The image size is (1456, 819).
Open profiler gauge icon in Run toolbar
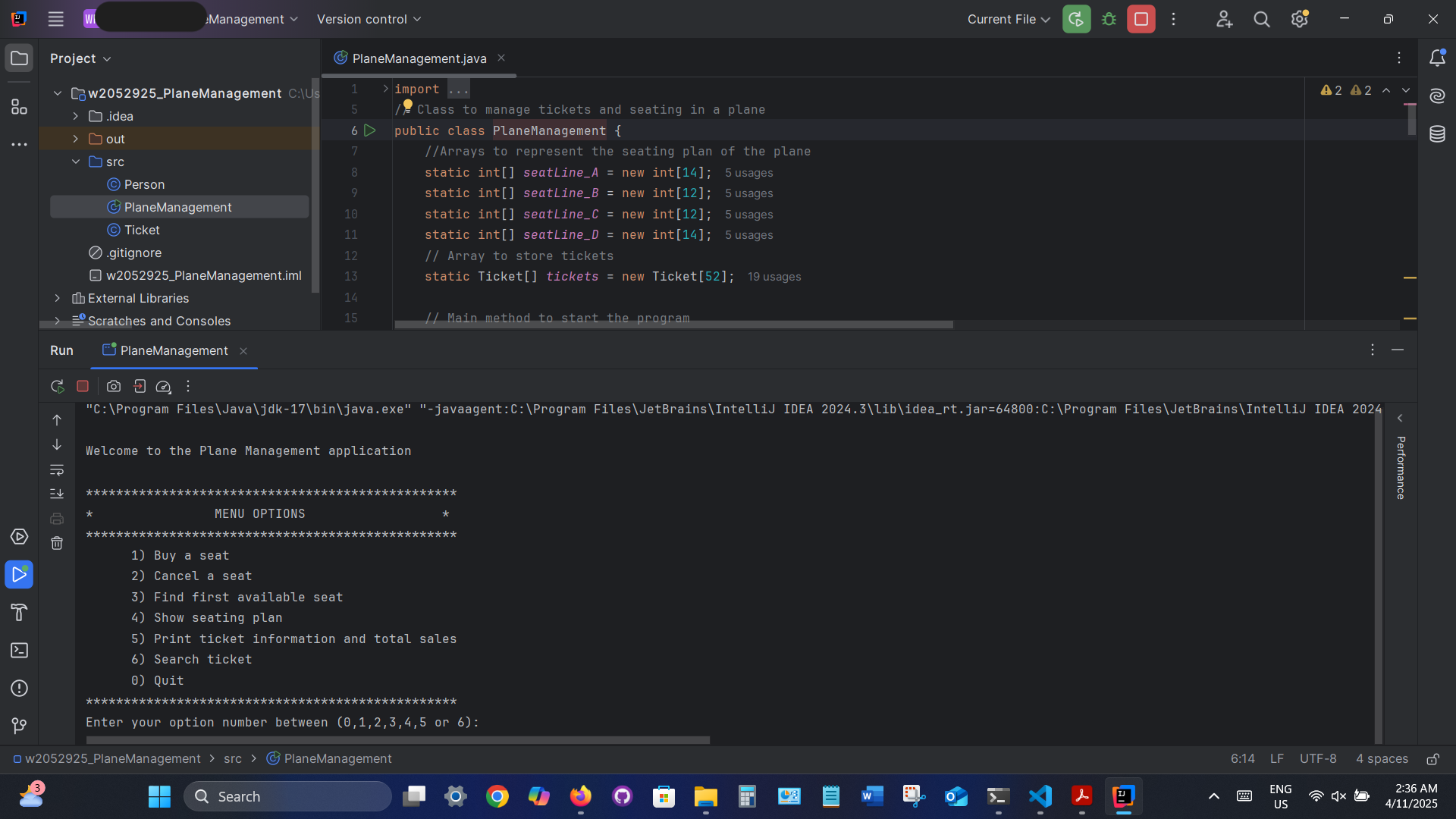(163, 386)
